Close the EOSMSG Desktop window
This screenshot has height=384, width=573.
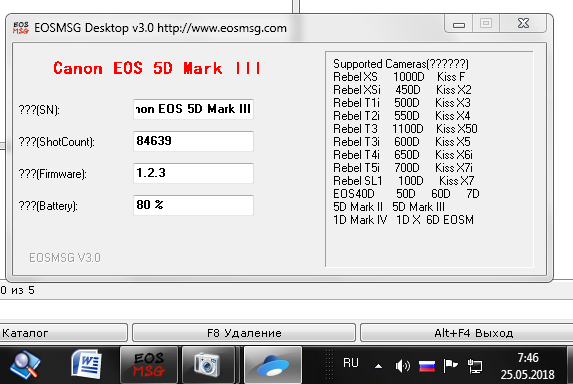523,24
